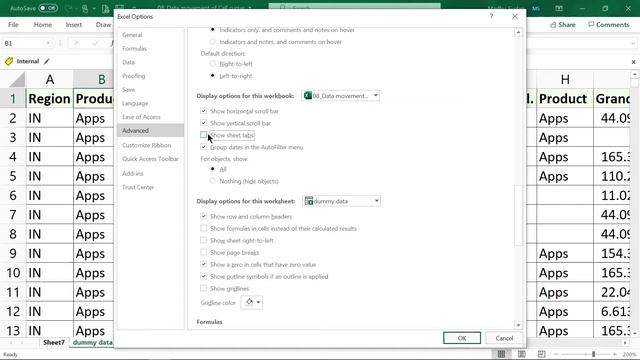Click the Name Box showing B1

(23, 43)
